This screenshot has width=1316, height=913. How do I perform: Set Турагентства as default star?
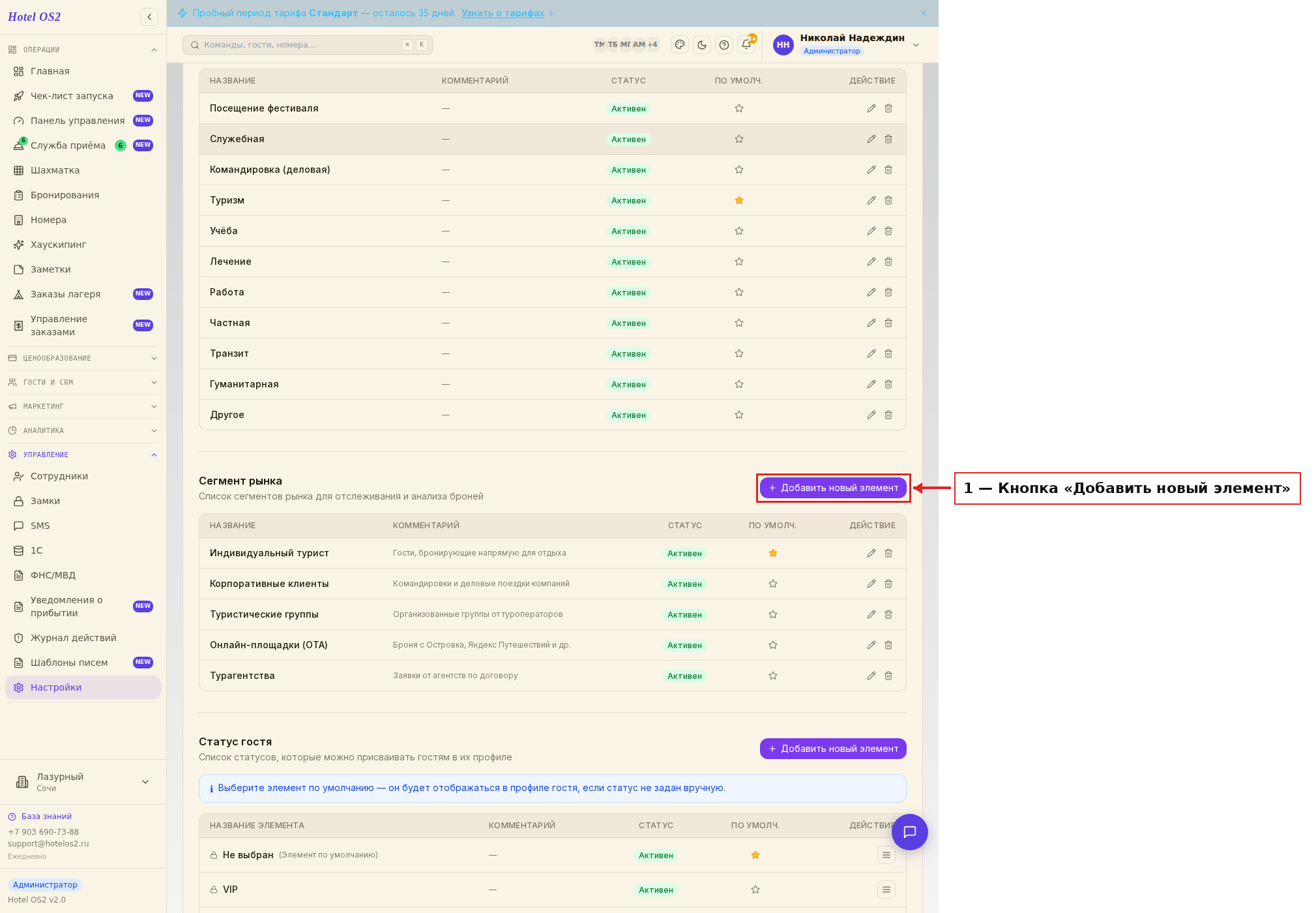[x=773, y=676]
